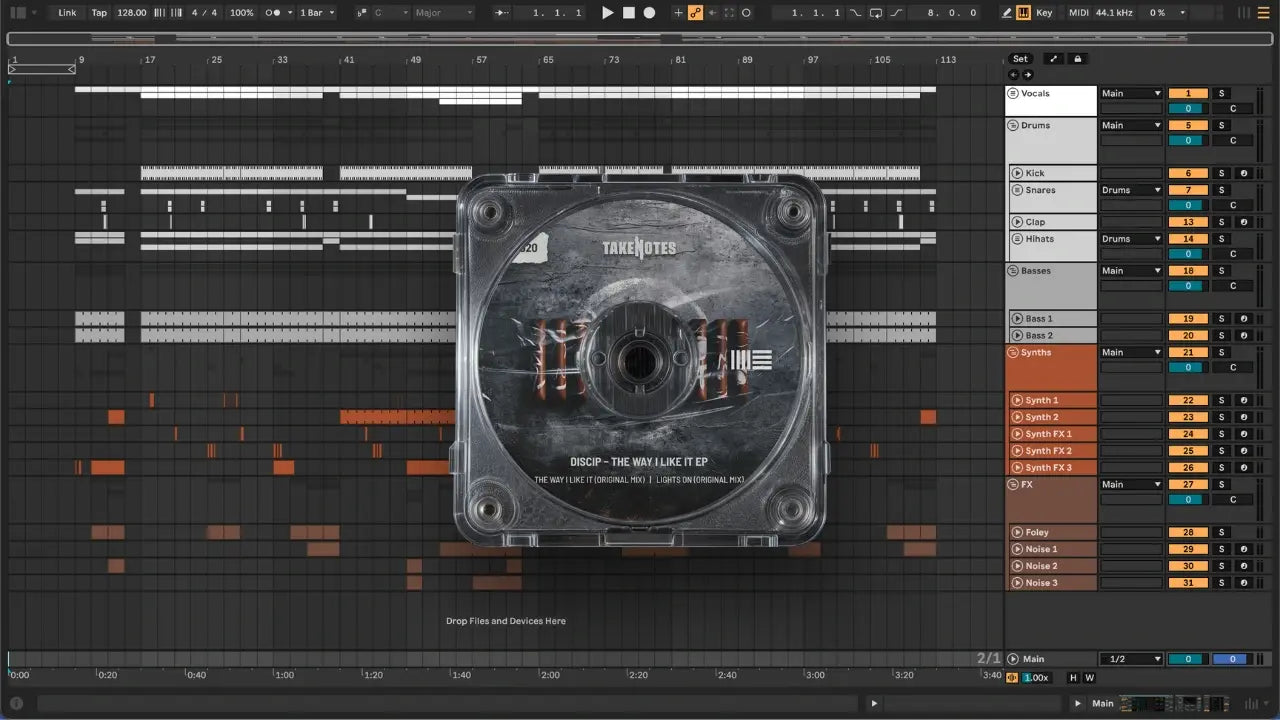Click the Tap tempo button
This screenshot has width=1280, height=720.
tap(99, 13)
